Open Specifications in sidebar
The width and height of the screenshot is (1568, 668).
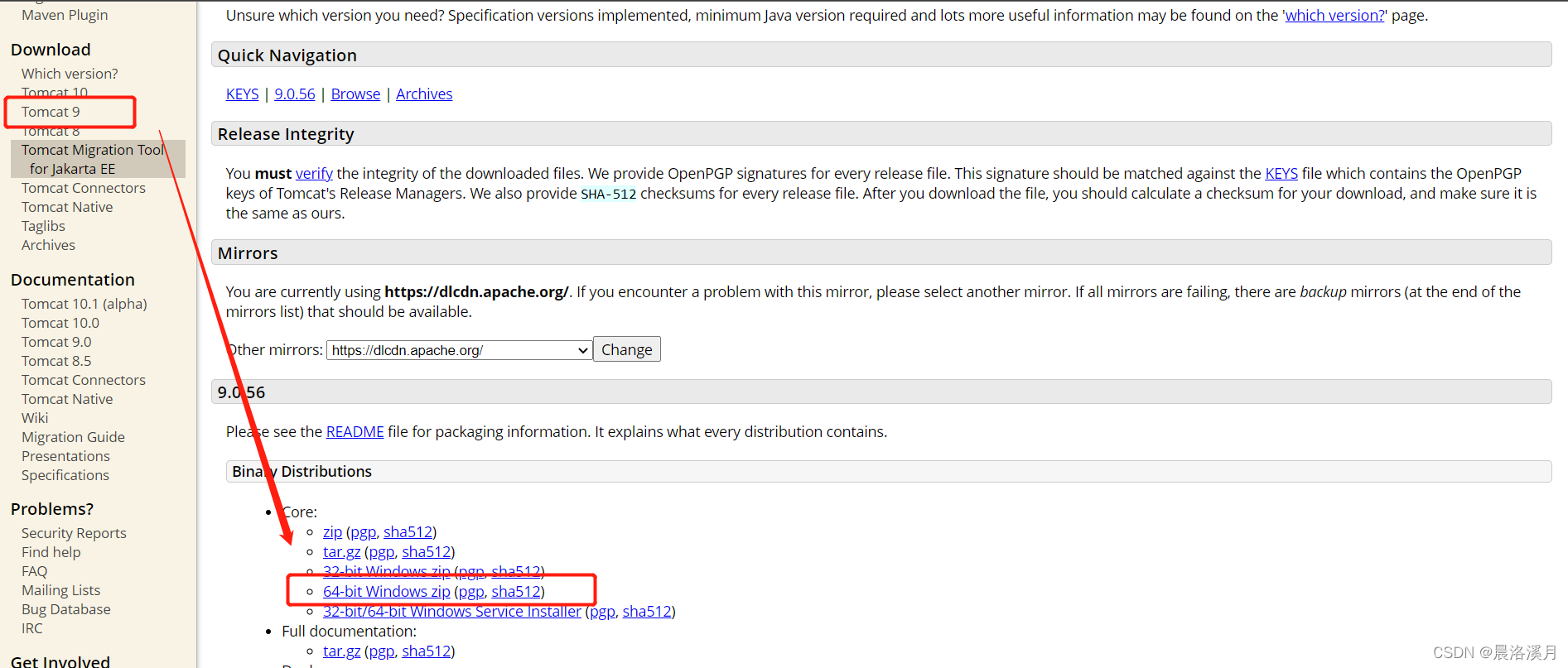(65, 475)
